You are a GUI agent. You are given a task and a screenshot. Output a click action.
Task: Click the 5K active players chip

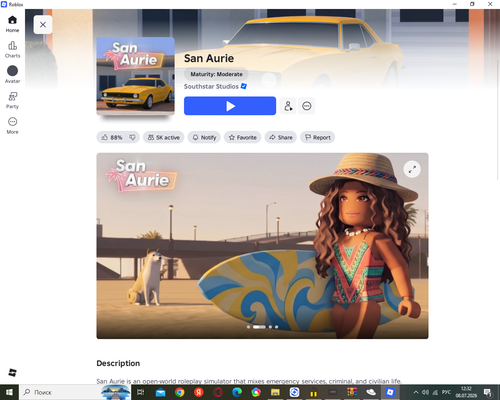click(x=164, y=137)
